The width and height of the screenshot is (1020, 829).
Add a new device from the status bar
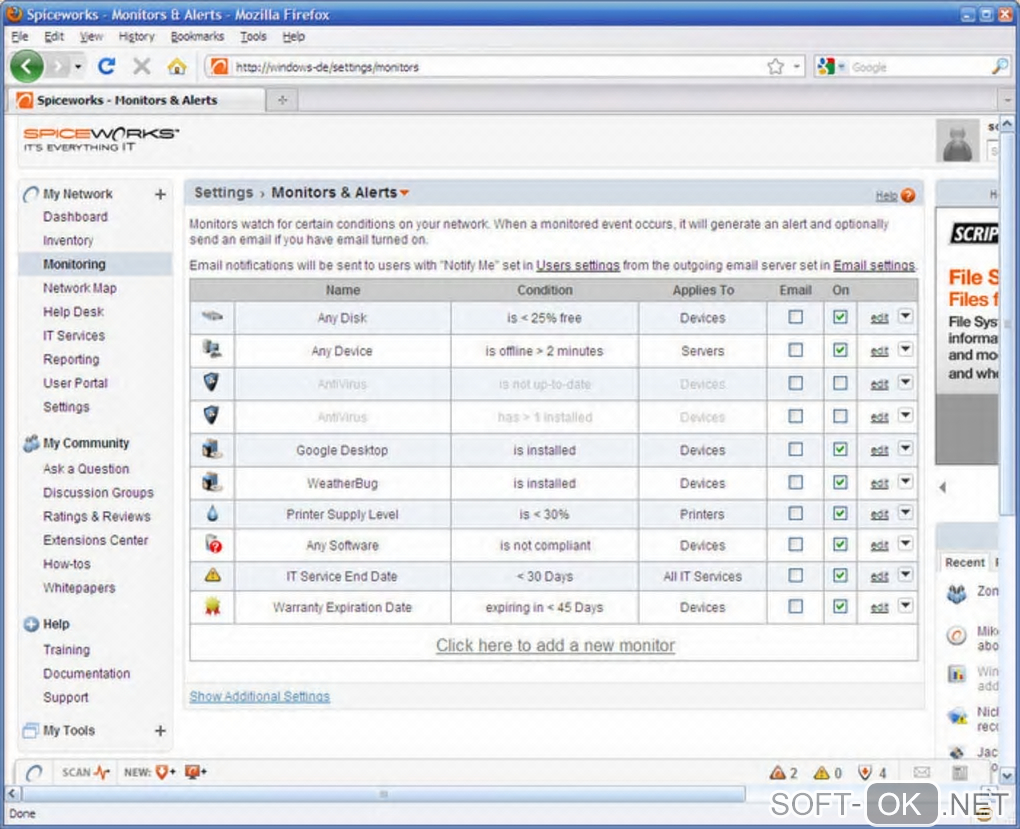[x=195, y=772]
